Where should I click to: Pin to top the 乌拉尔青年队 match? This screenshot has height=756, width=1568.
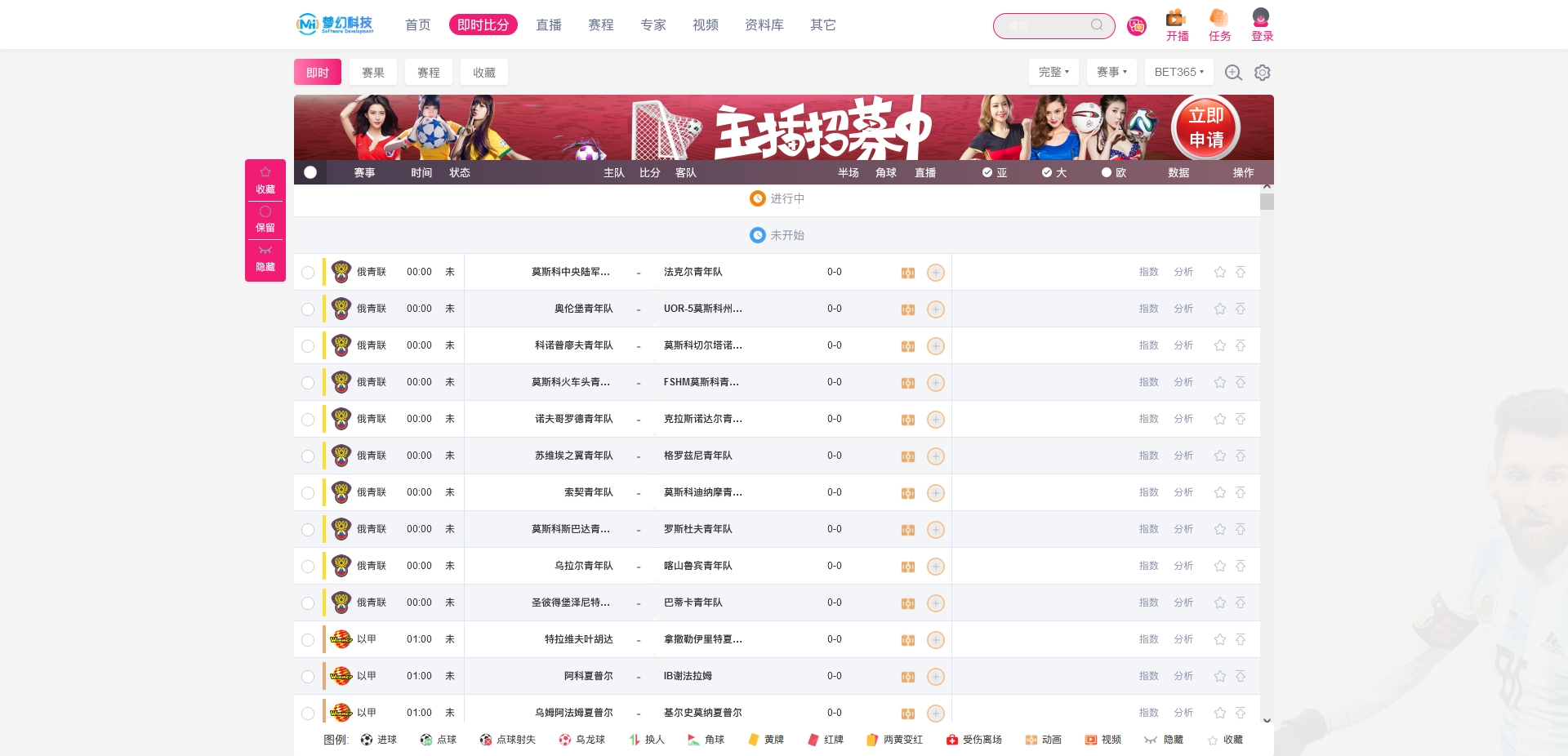[1241, 566]
